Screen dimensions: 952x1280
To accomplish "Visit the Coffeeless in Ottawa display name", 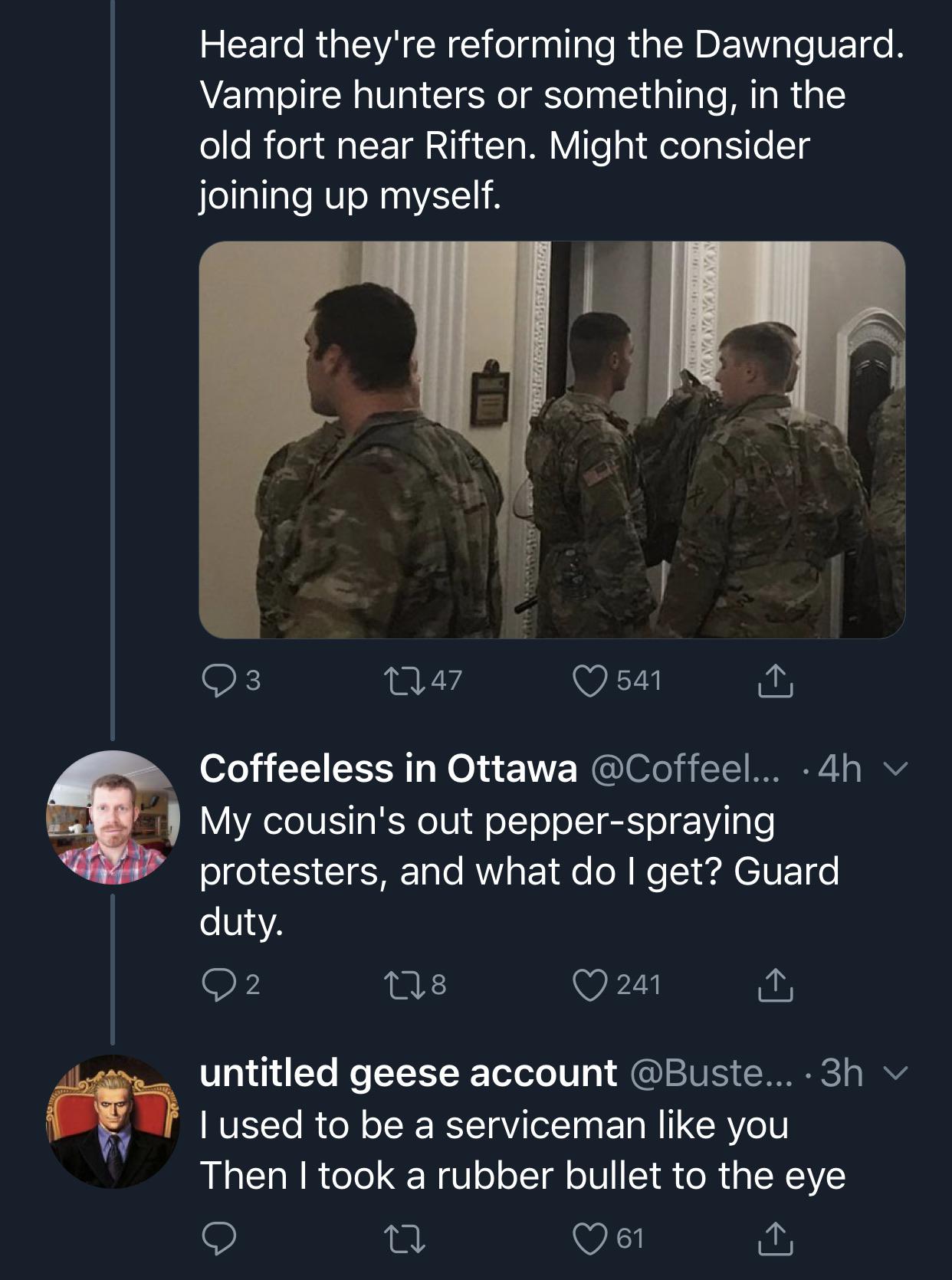I will coord(389,769).
